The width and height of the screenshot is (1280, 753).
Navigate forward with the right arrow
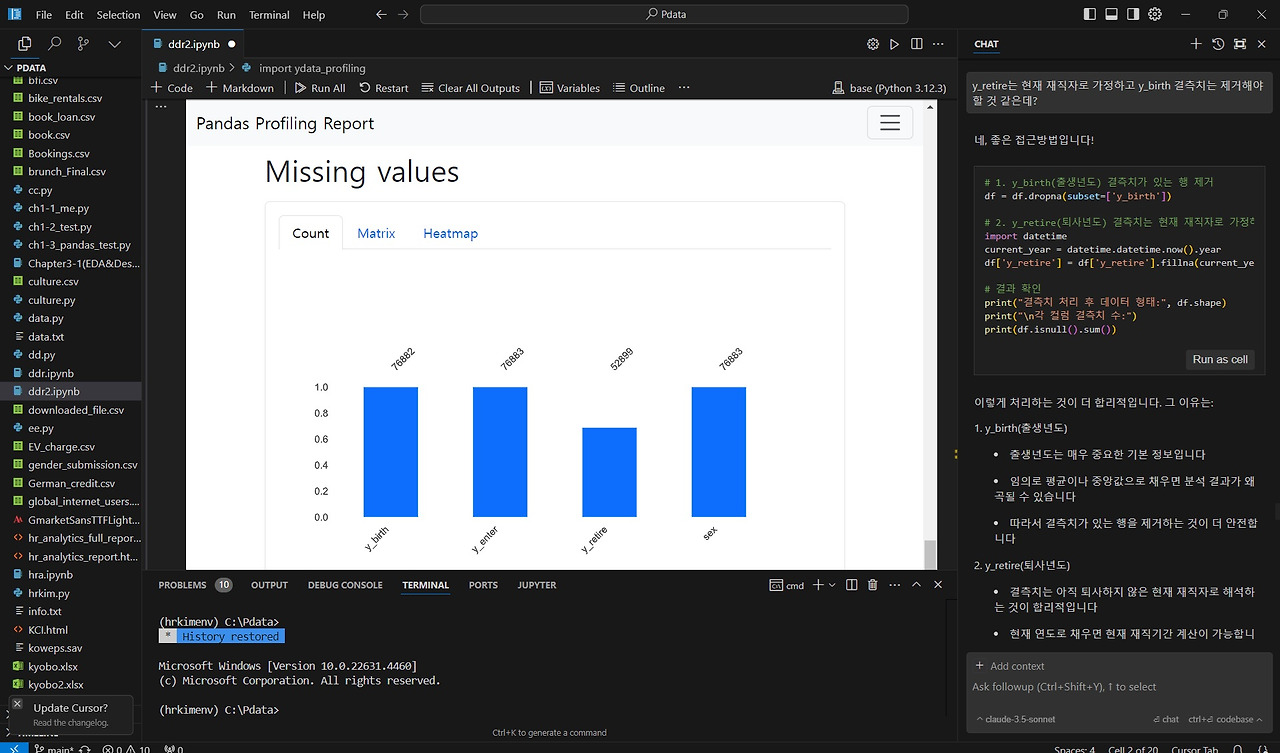click(x=403, y=15)
